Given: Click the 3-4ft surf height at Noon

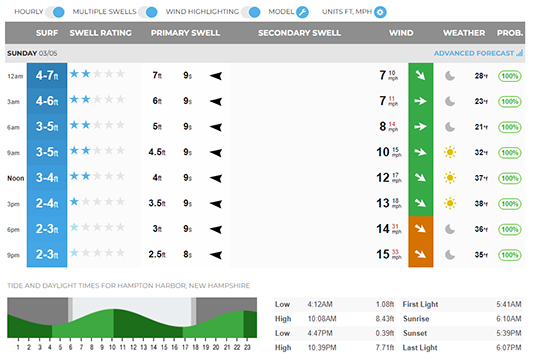Looking at the screenshot, I should [x=47, y=177].
